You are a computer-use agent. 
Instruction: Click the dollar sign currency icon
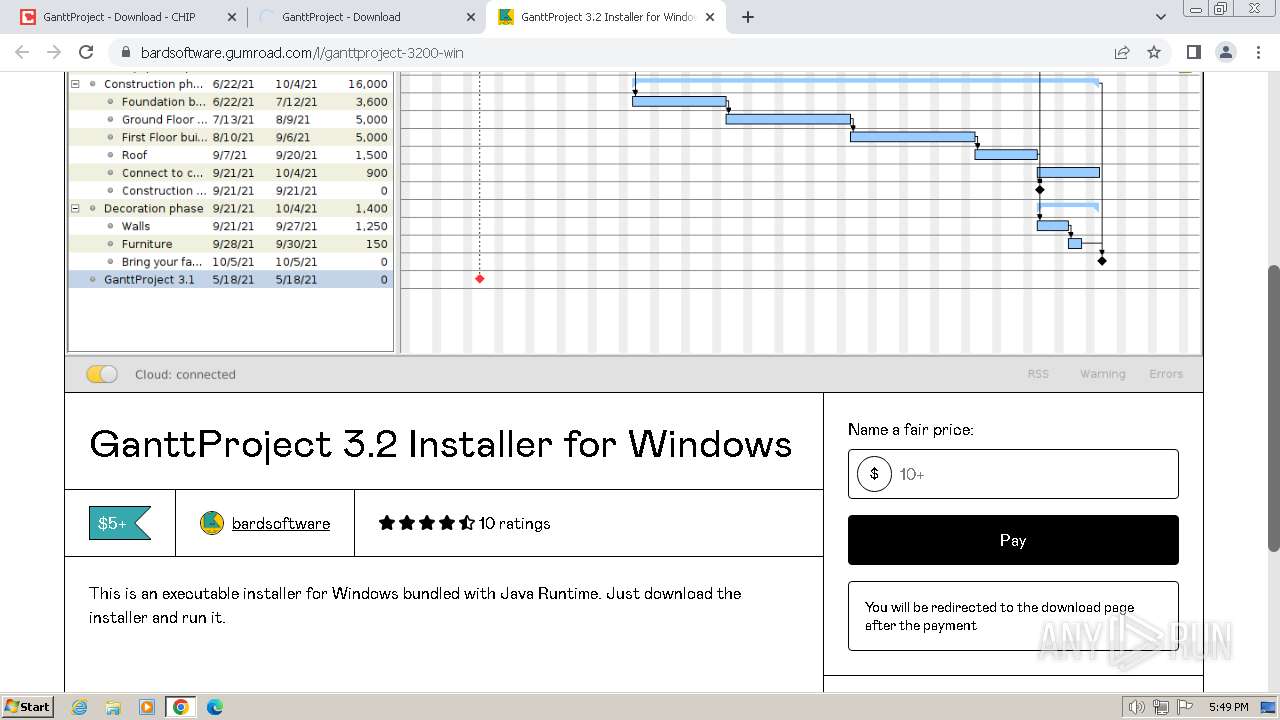point(874,474)
